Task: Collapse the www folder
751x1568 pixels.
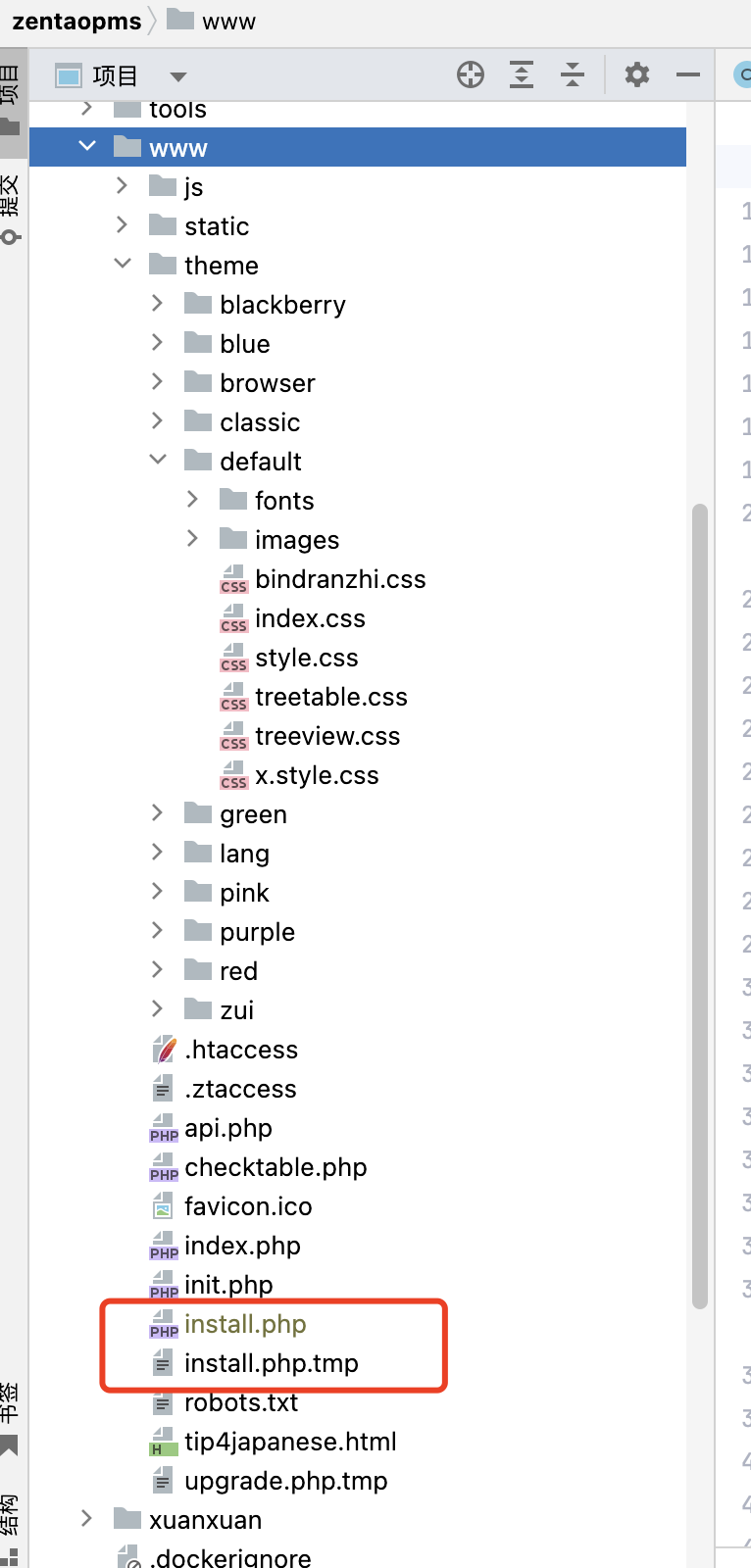Action: [x=87, y=147]
